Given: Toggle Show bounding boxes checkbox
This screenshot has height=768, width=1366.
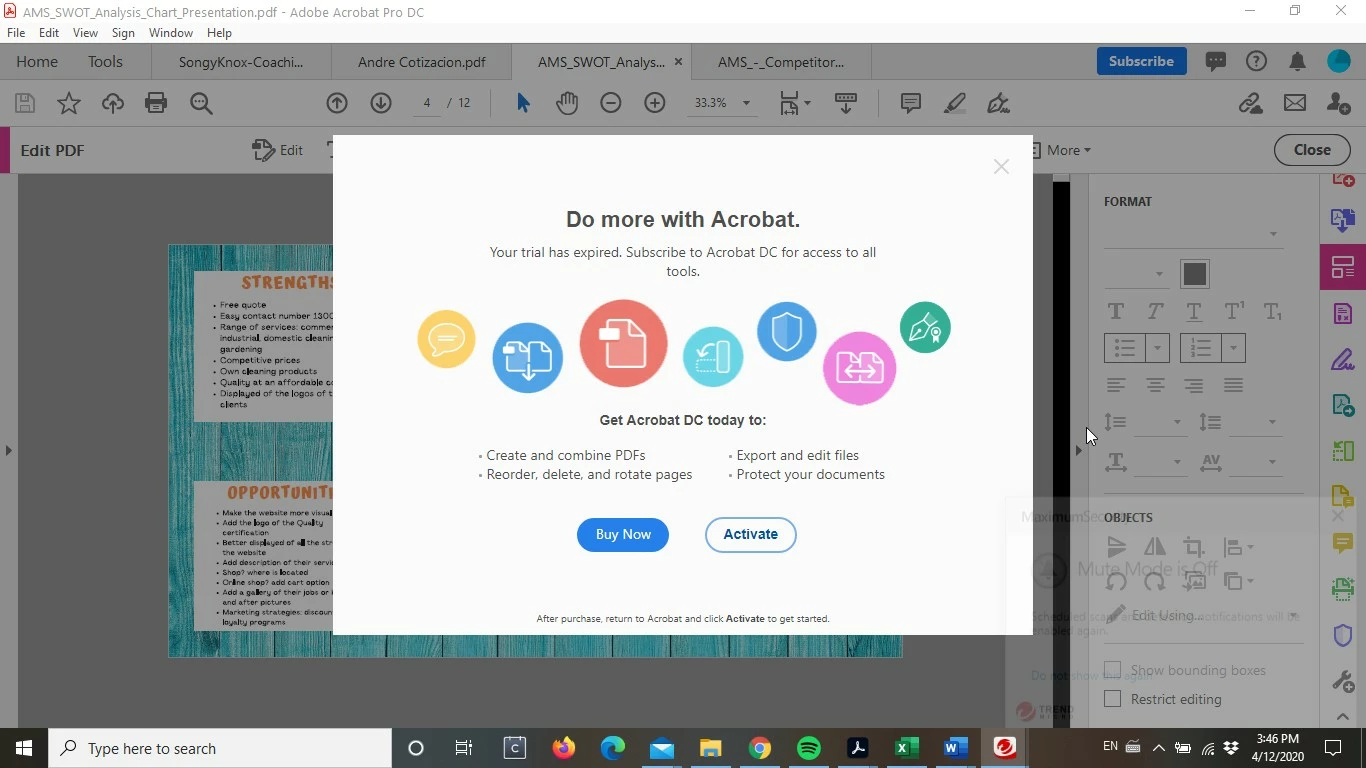Looking at the screenshot, I should pos(1112,669).
